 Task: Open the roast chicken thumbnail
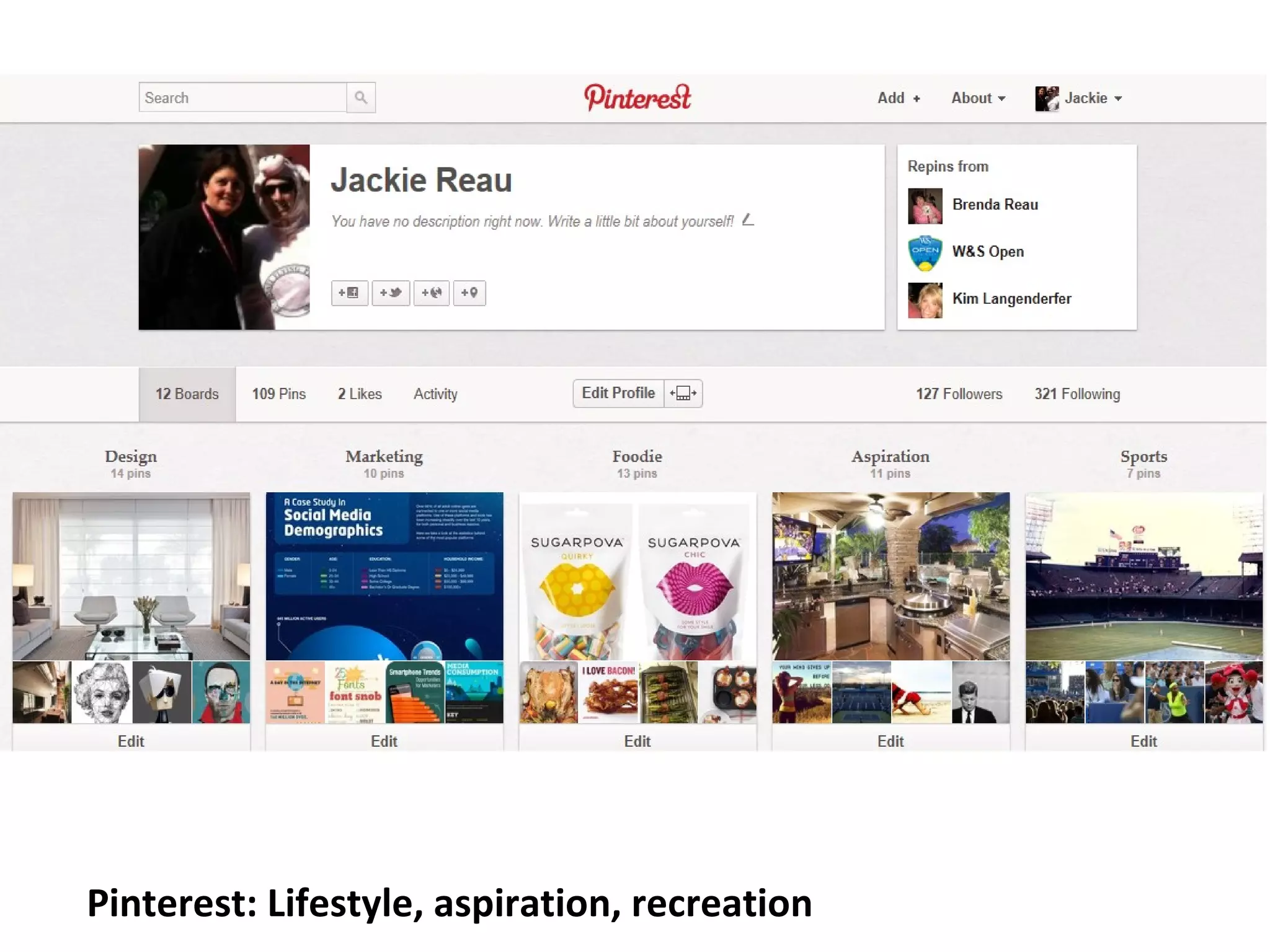pyautogui.click(x=549, y=692)
